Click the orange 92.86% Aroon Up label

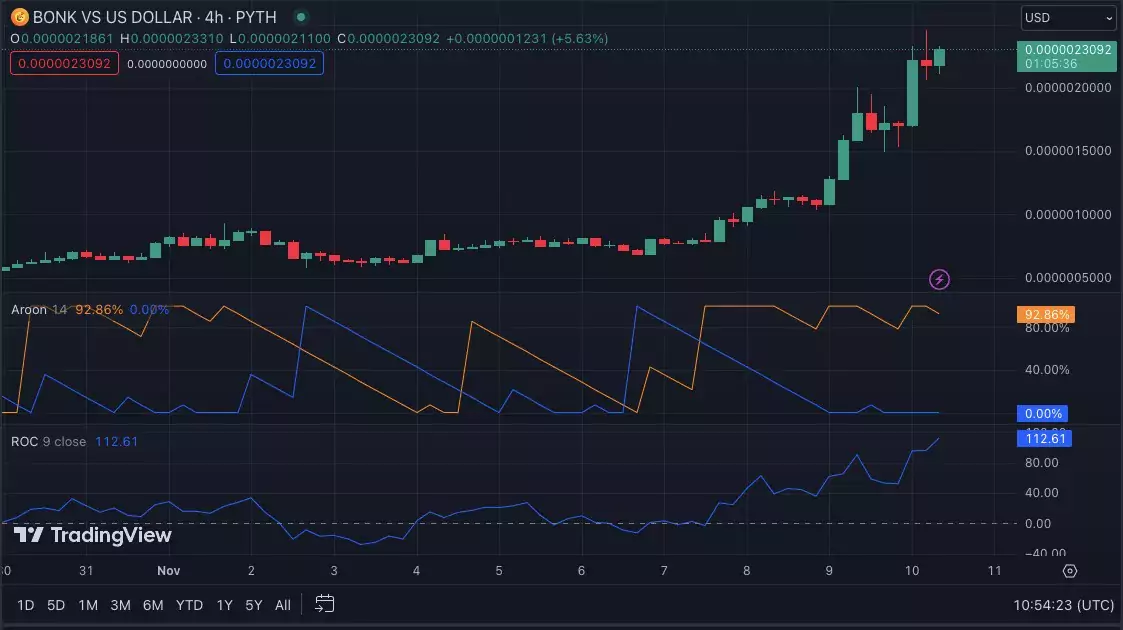1046,314
